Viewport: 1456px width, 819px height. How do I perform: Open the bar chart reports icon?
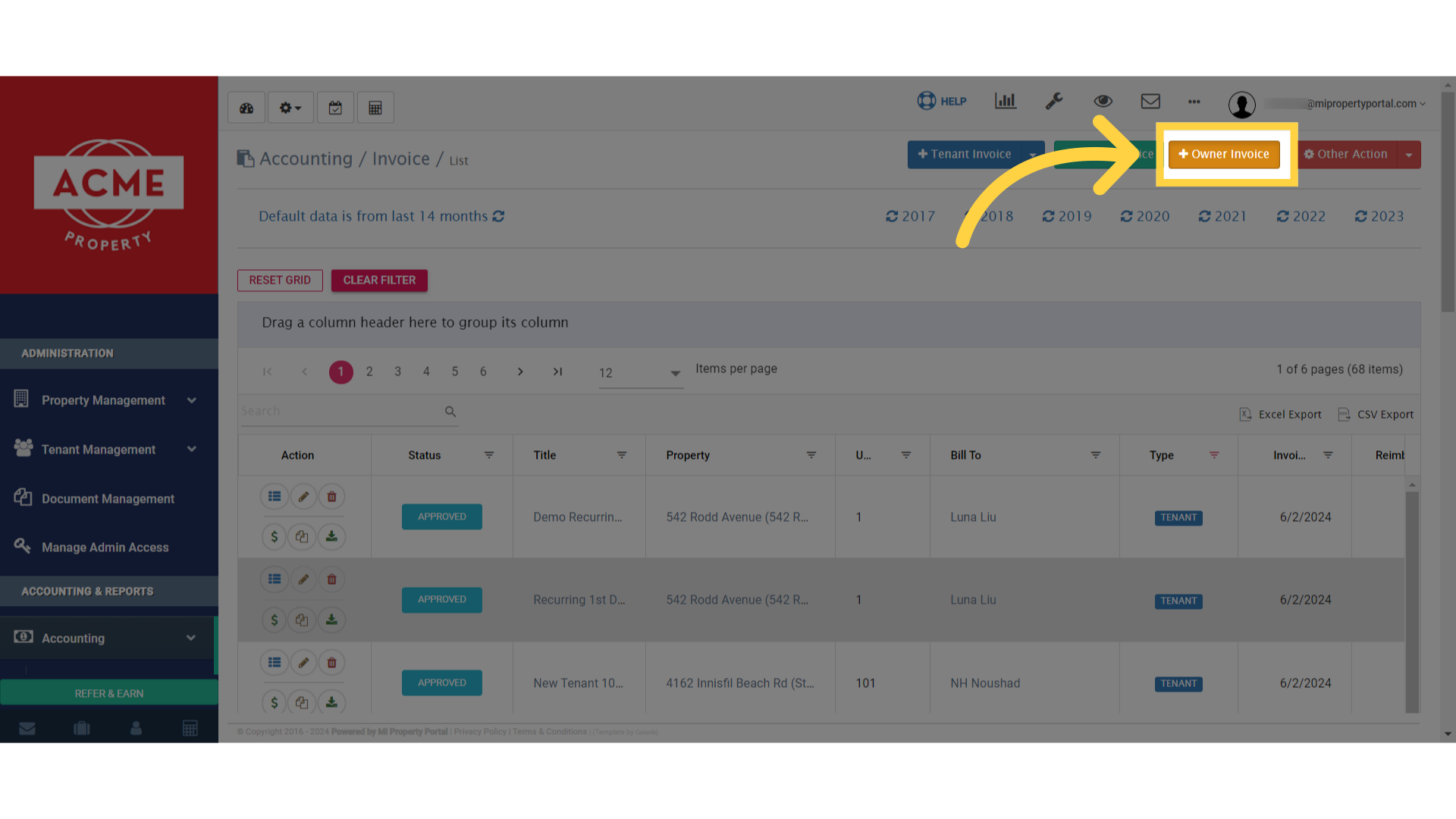(x=1005, y=101)
